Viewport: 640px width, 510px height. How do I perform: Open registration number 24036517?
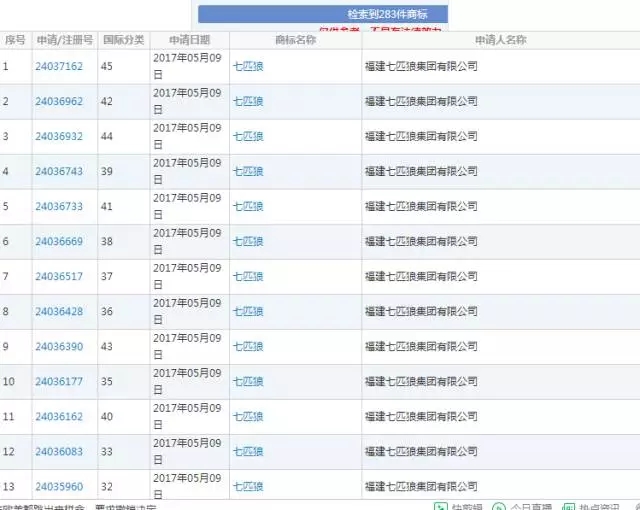tap(59, 276)
